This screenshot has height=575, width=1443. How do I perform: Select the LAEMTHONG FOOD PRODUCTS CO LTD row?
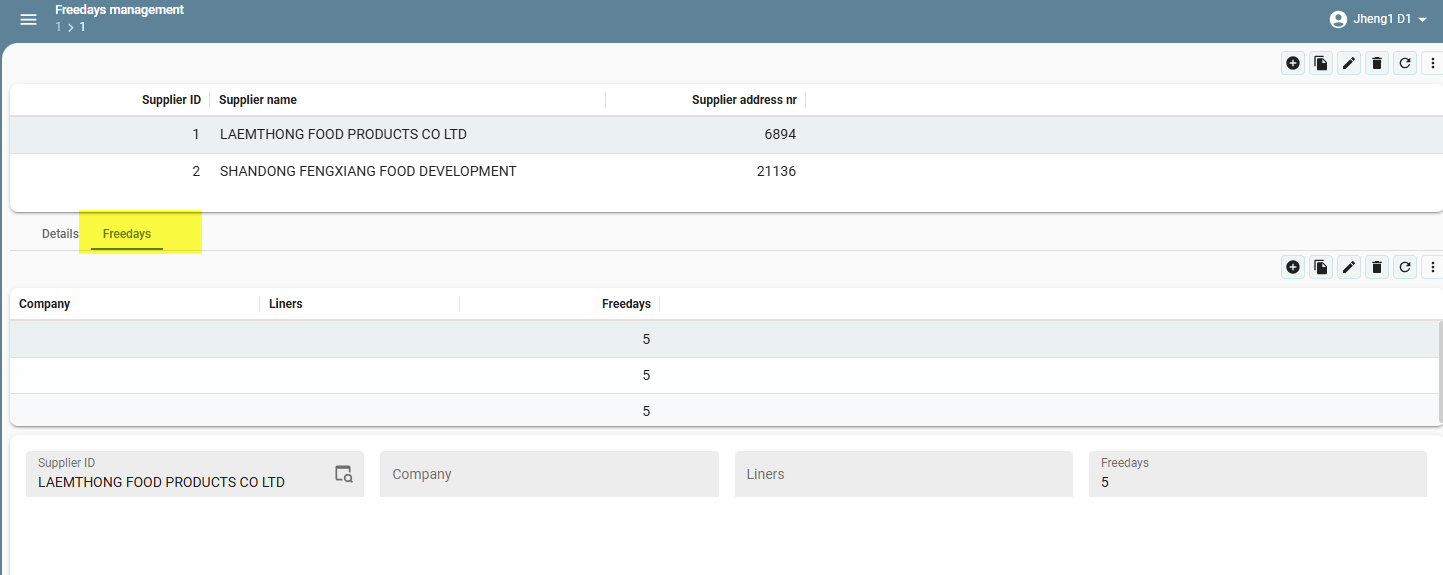click(726, 134)
